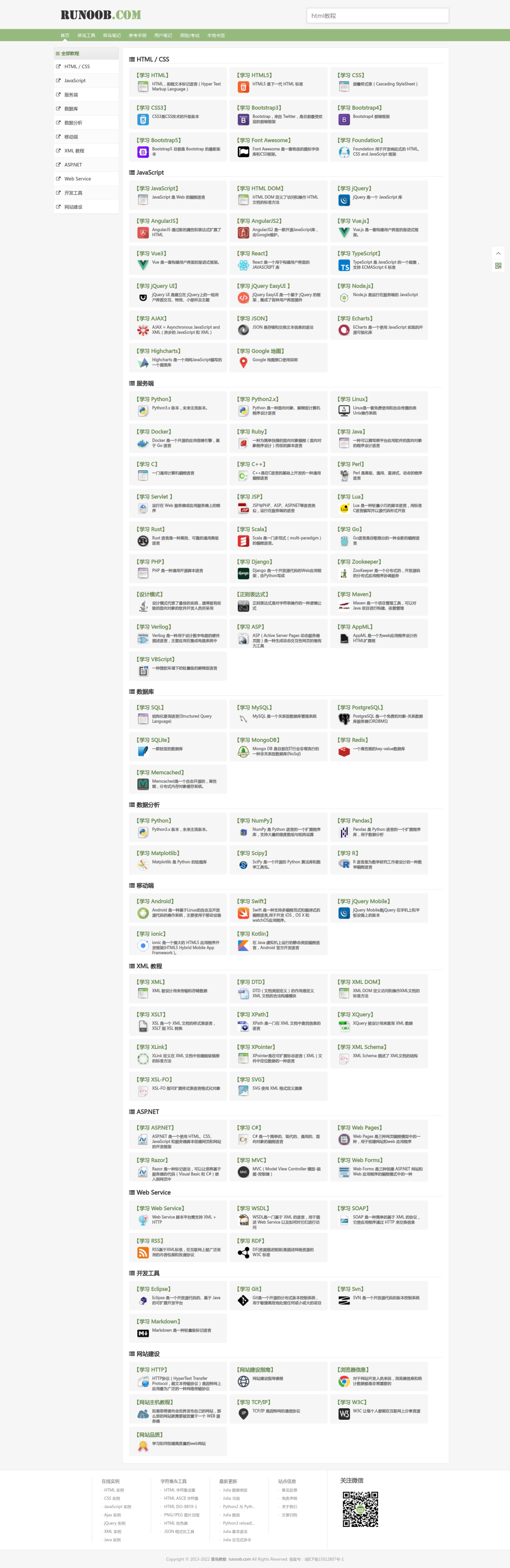The width and height of the screenshot is (510, 1568).
Task: Click the CSS3 blue shield icon
Action: [x=142, y=120]
